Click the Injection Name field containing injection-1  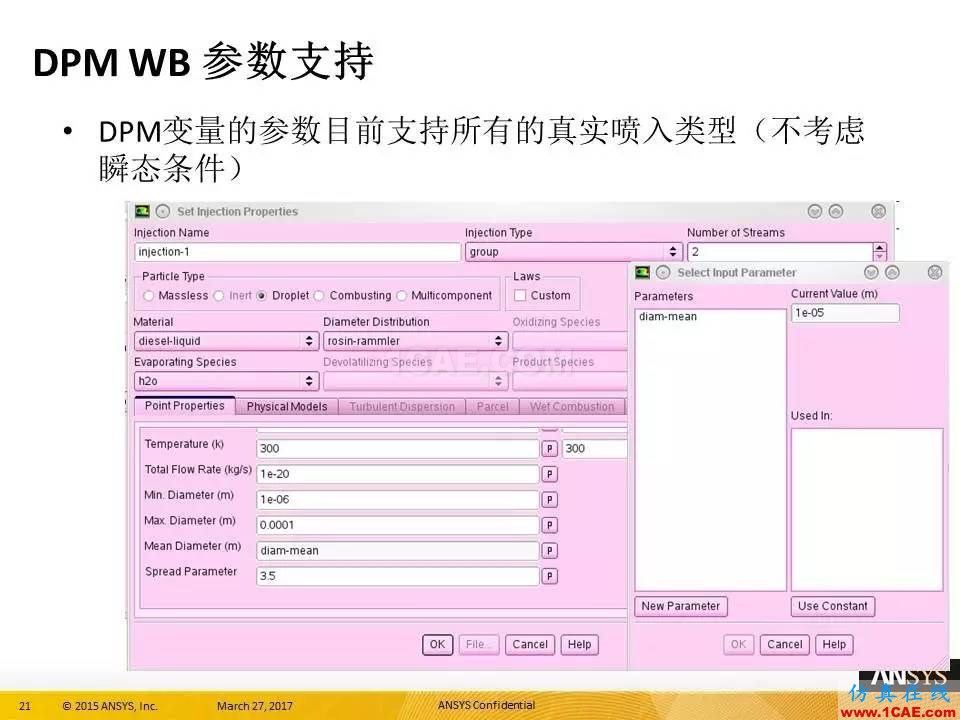coord(297,252)
